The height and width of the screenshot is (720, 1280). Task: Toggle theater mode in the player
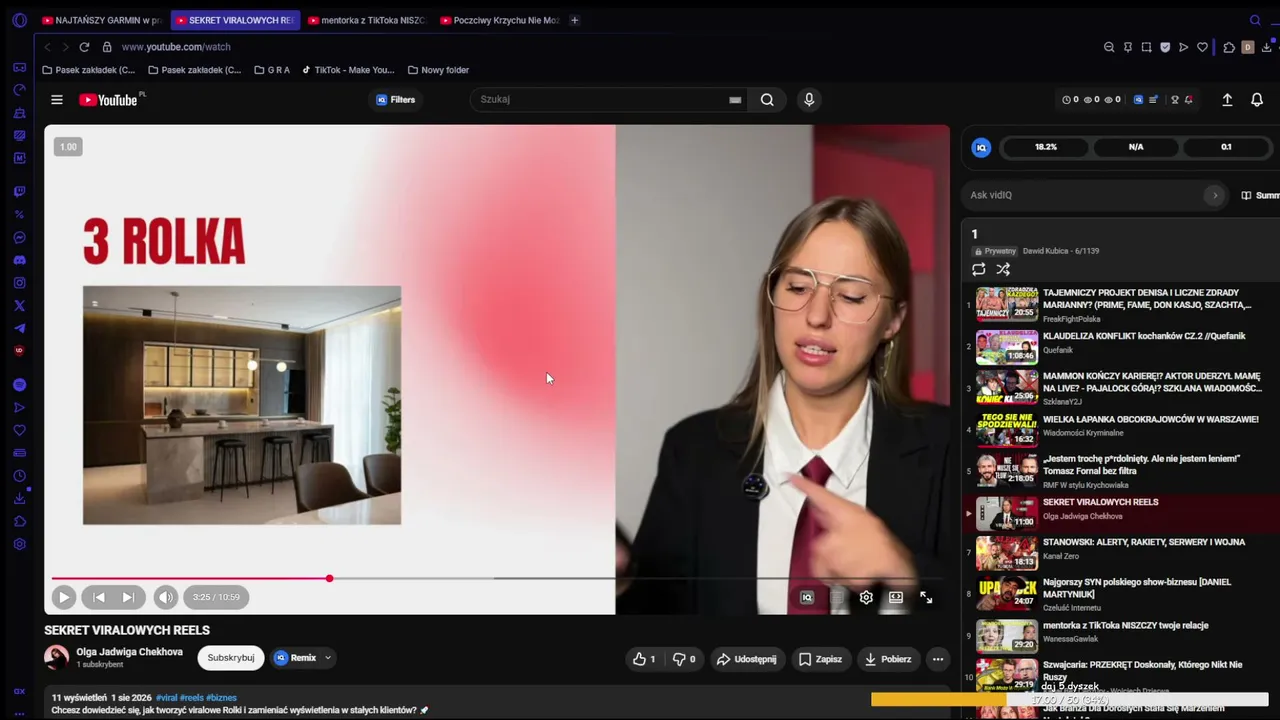[x=896, y=597]
